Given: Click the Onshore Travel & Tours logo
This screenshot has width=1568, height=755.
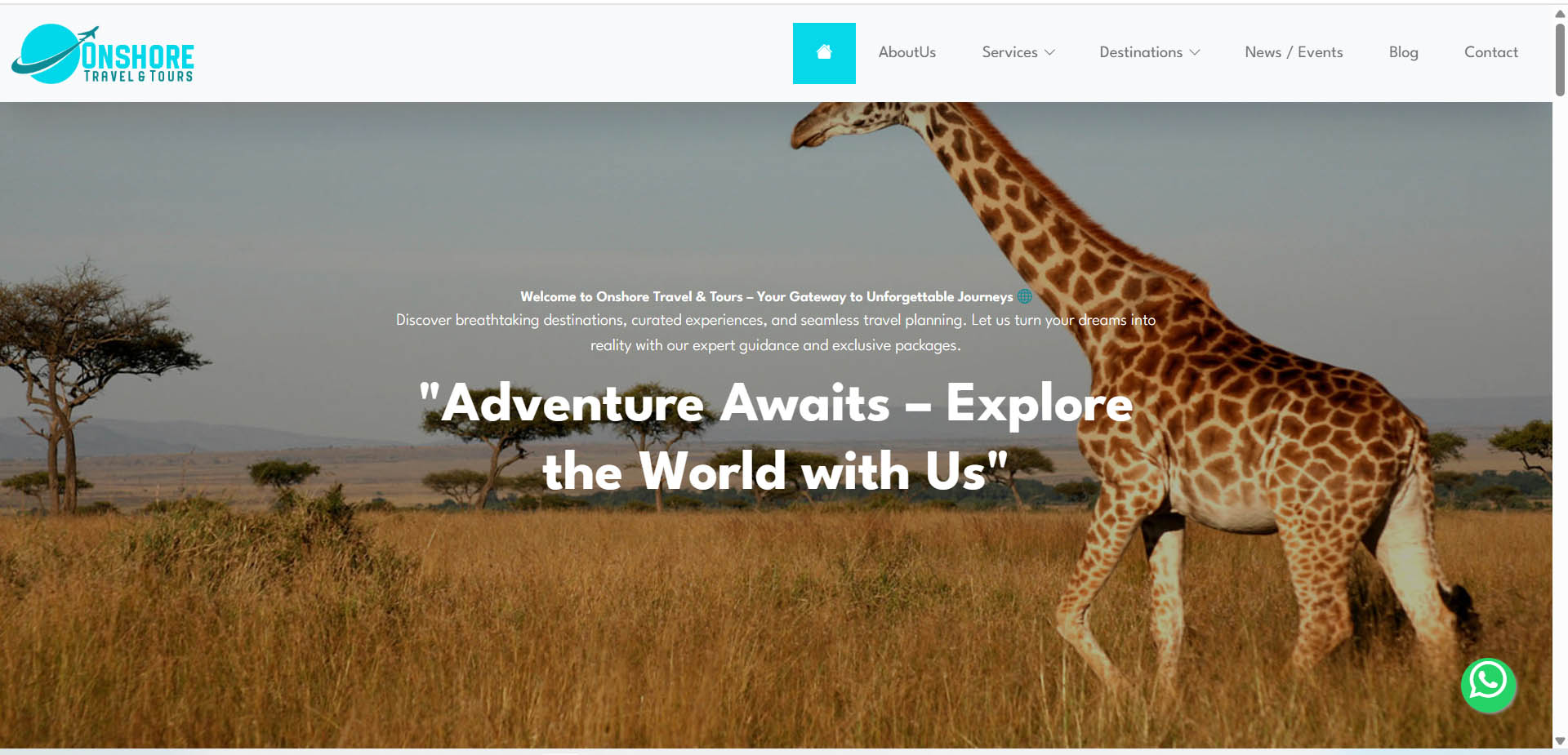Looking at the screenshot, I should (x=103, y=55).
